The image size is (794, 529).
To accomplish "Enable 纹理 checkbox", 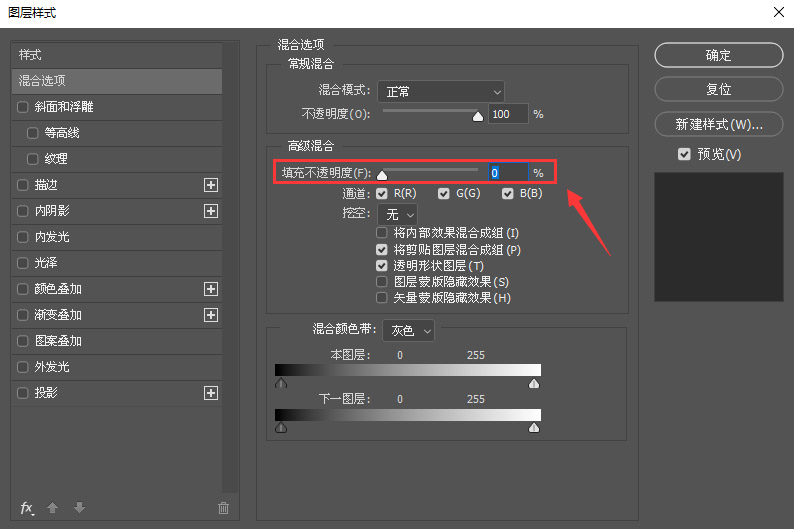I will (x=33, y=159).
